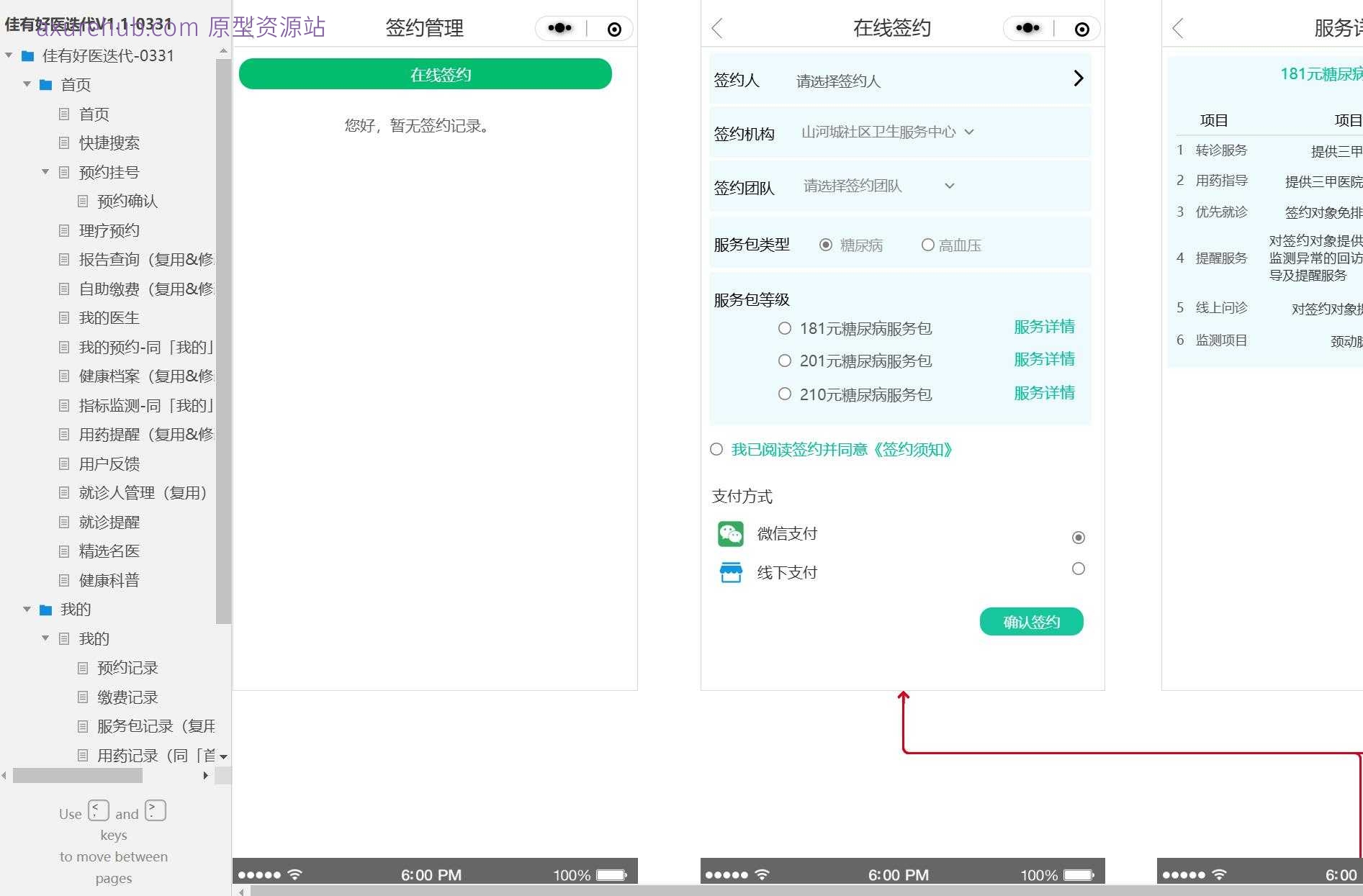Open the 签约团队 dropdown
The image size is (1363, 896).
click(948, 186)
